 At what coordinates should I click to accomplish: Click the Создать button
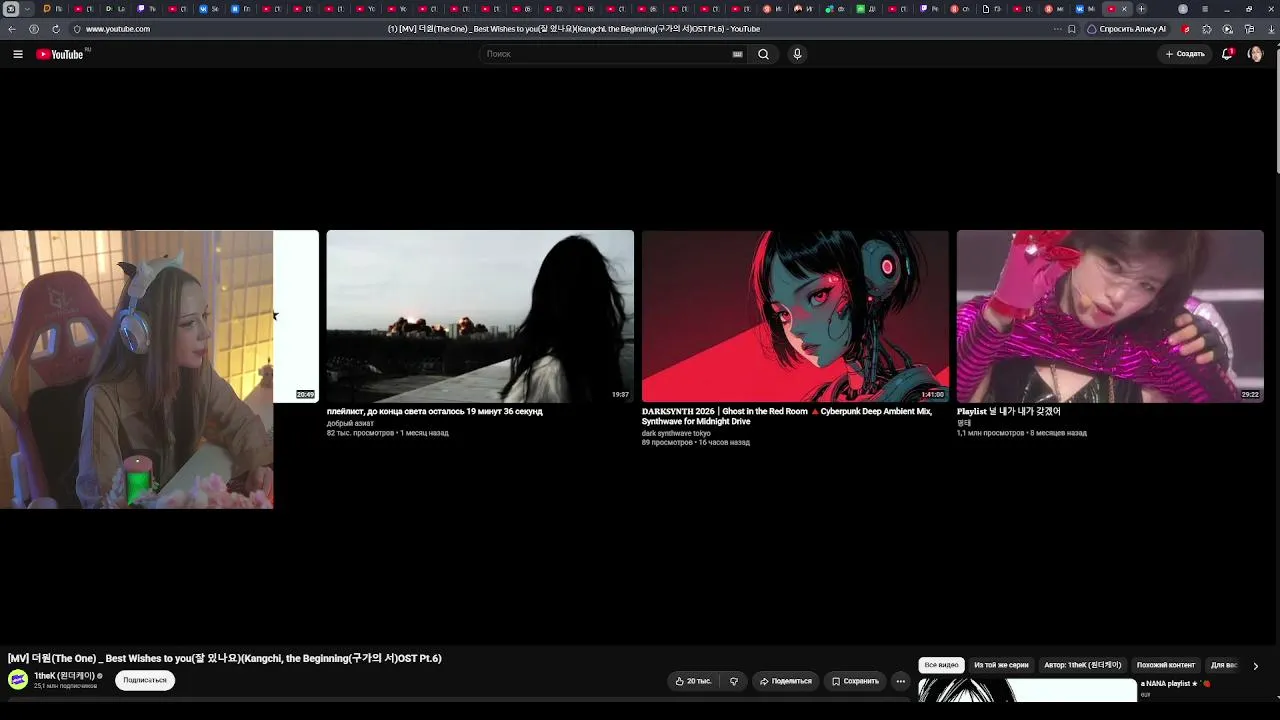(1185, 54)
